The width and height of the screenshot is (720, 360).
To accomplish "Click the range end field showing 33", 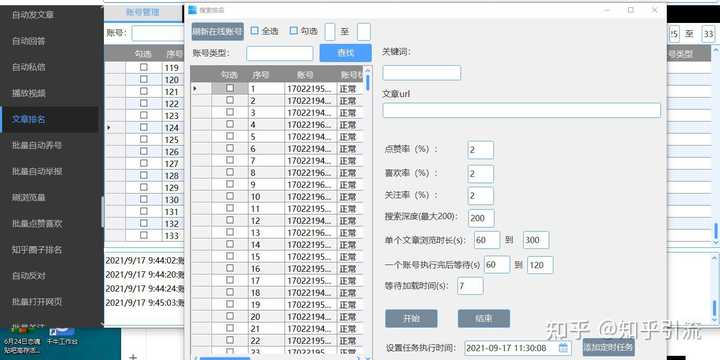I will (709, 34).
